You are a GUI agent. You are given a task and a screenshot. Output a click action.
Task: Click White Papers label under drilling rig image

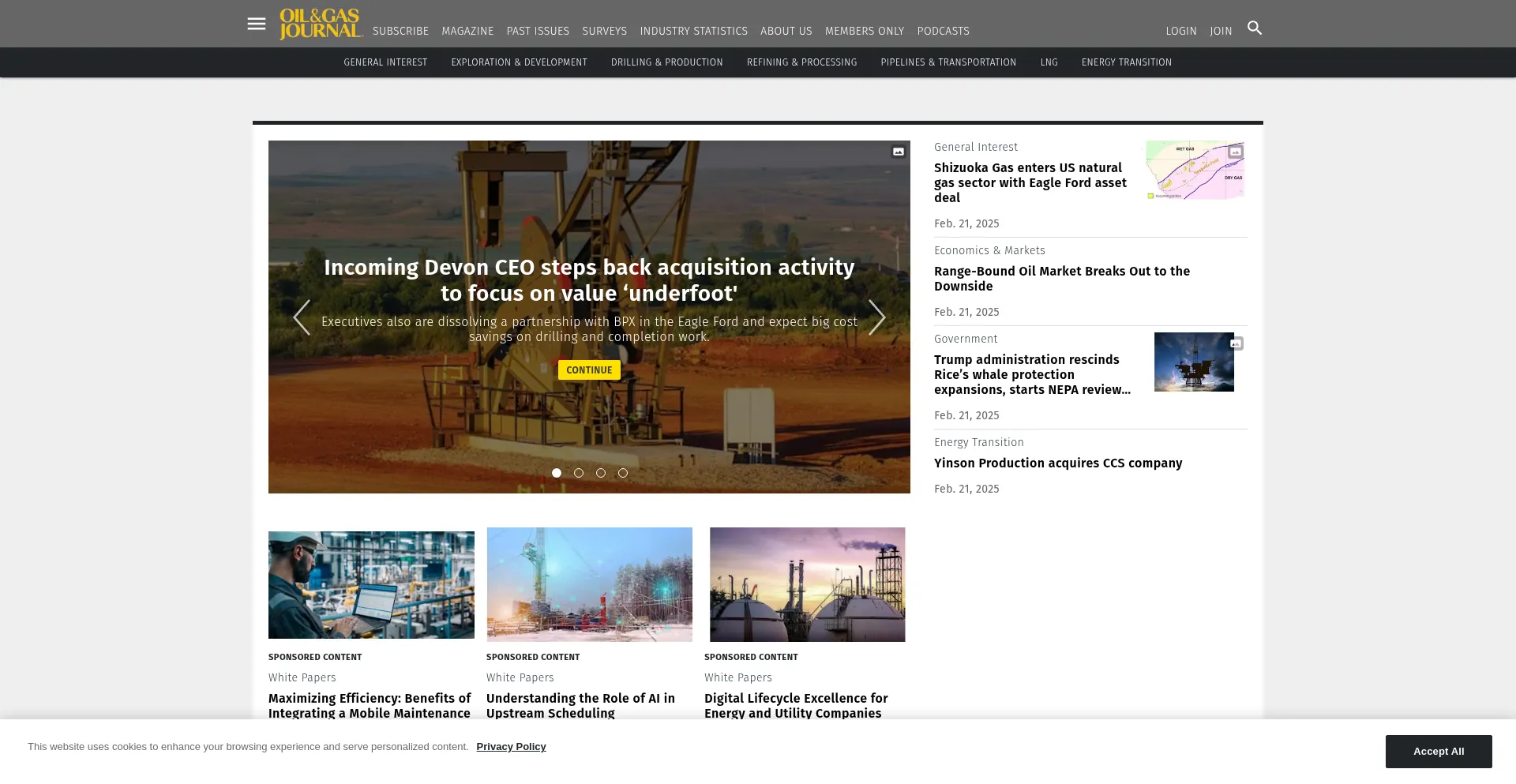[x=520, y=677]
